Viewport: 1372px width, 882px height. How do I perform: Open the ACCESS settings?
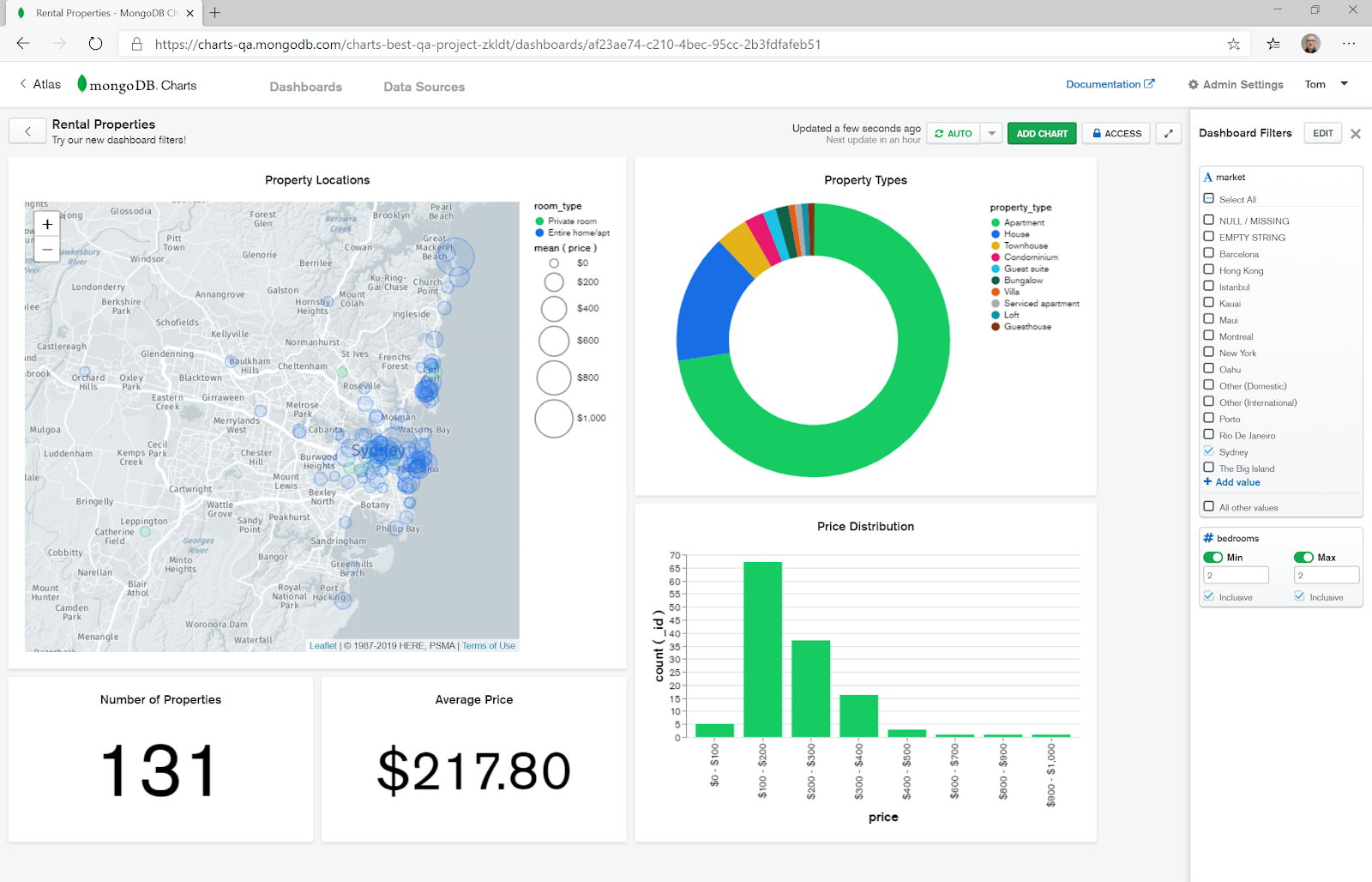click(x=1116, y=133)
